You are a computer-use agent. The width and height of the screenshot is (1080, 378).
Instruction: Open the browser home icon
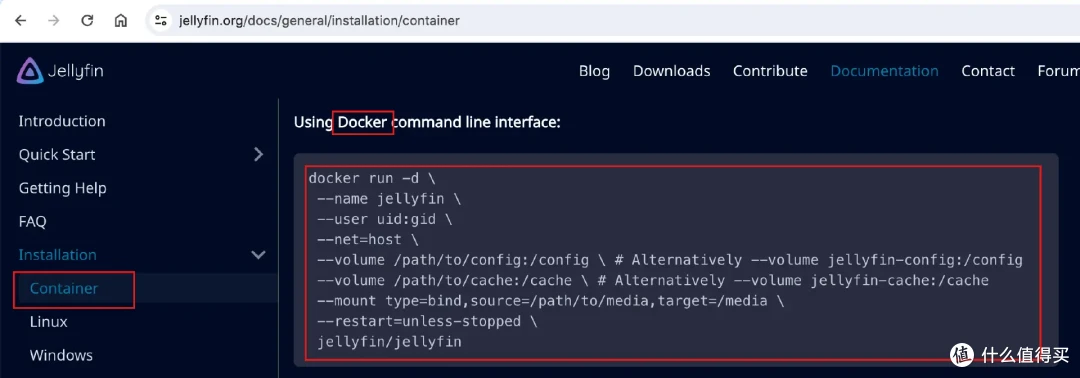tap(121, 21)
